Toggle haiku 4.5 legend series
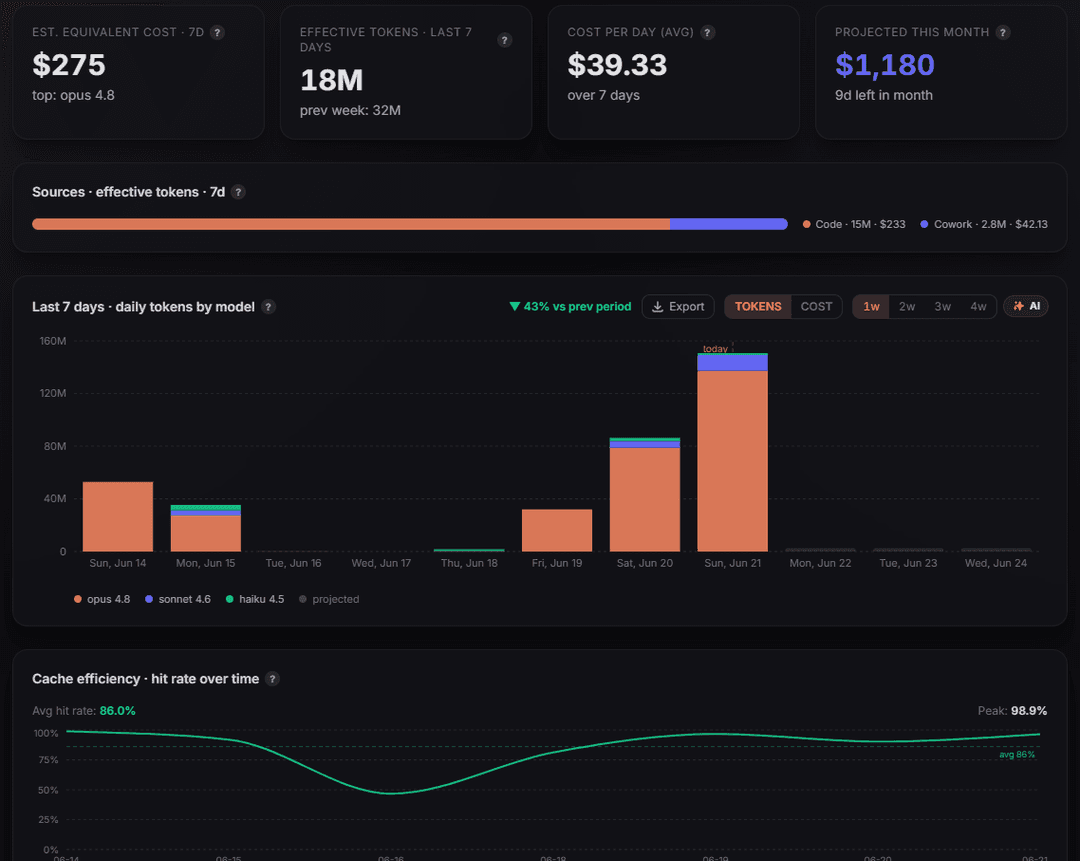 pos(255,599)
